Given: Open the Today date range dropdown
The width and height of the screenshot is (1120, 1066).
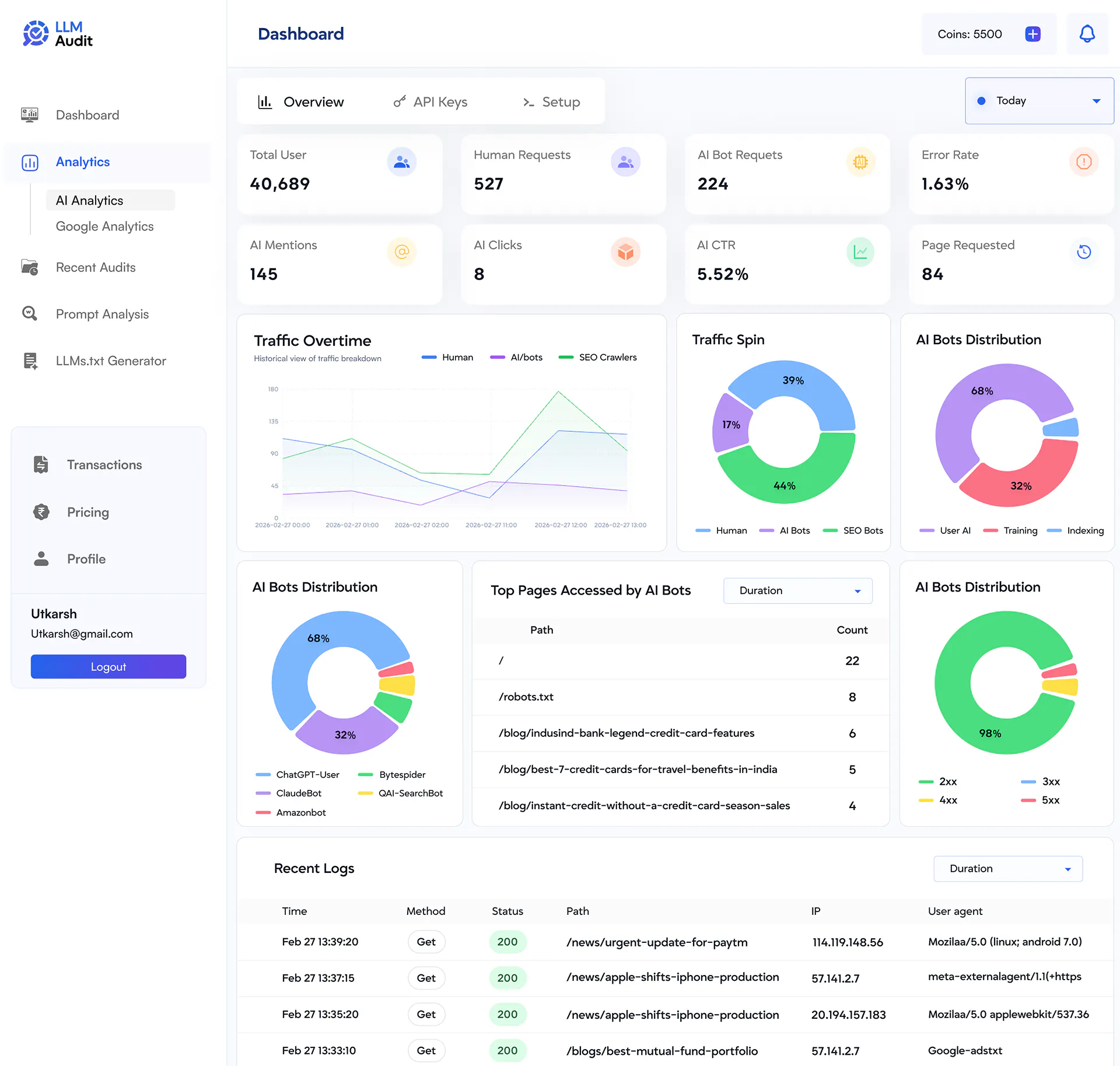Looking at the screenshot, I should [x=1039, y=101].
